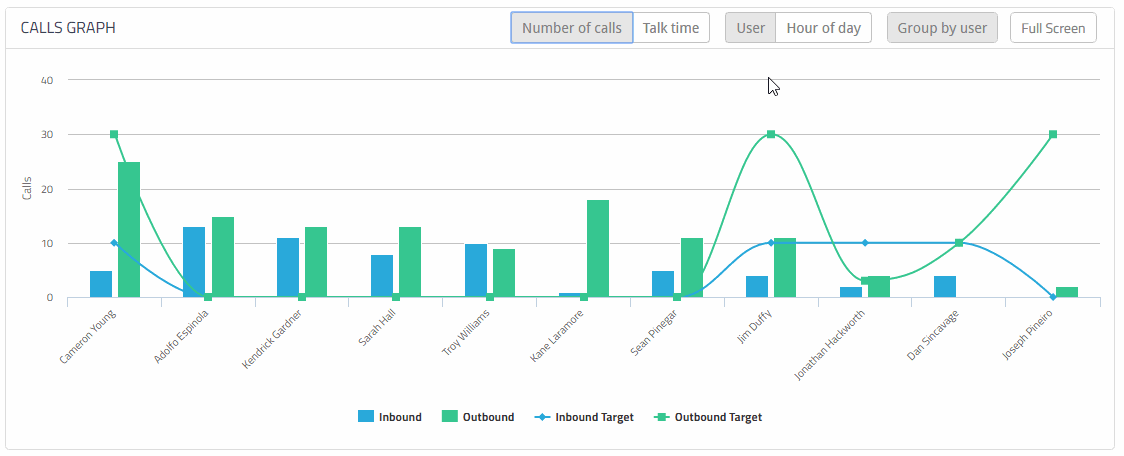Switch to the User tab
This screenshot has height=456, width=1124.
pyautogui.click(x=750, y=28)
